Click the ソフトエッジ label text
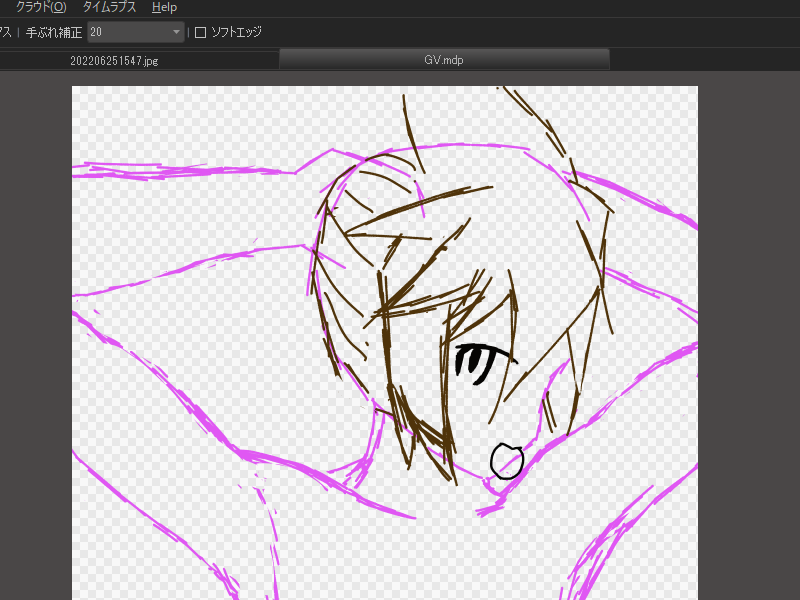800x600 pixels. coord(236,32)
